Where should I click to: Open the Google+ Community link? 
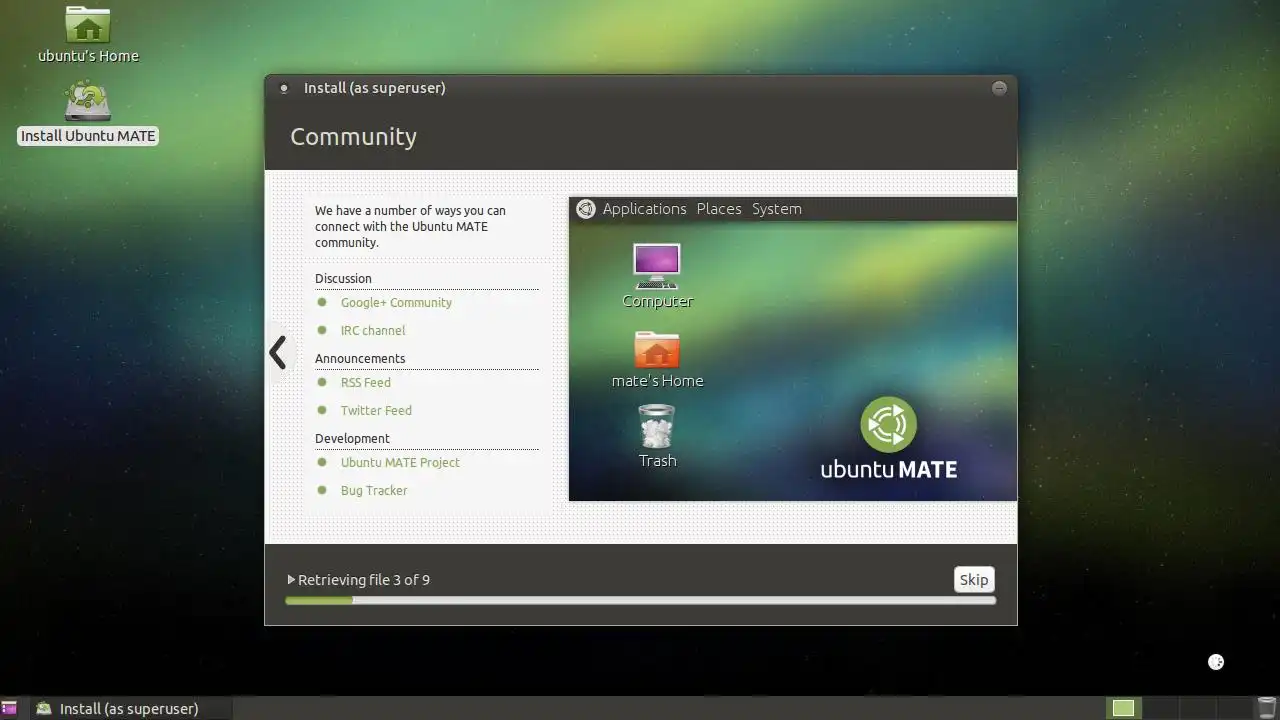click(x=396, y=303)
